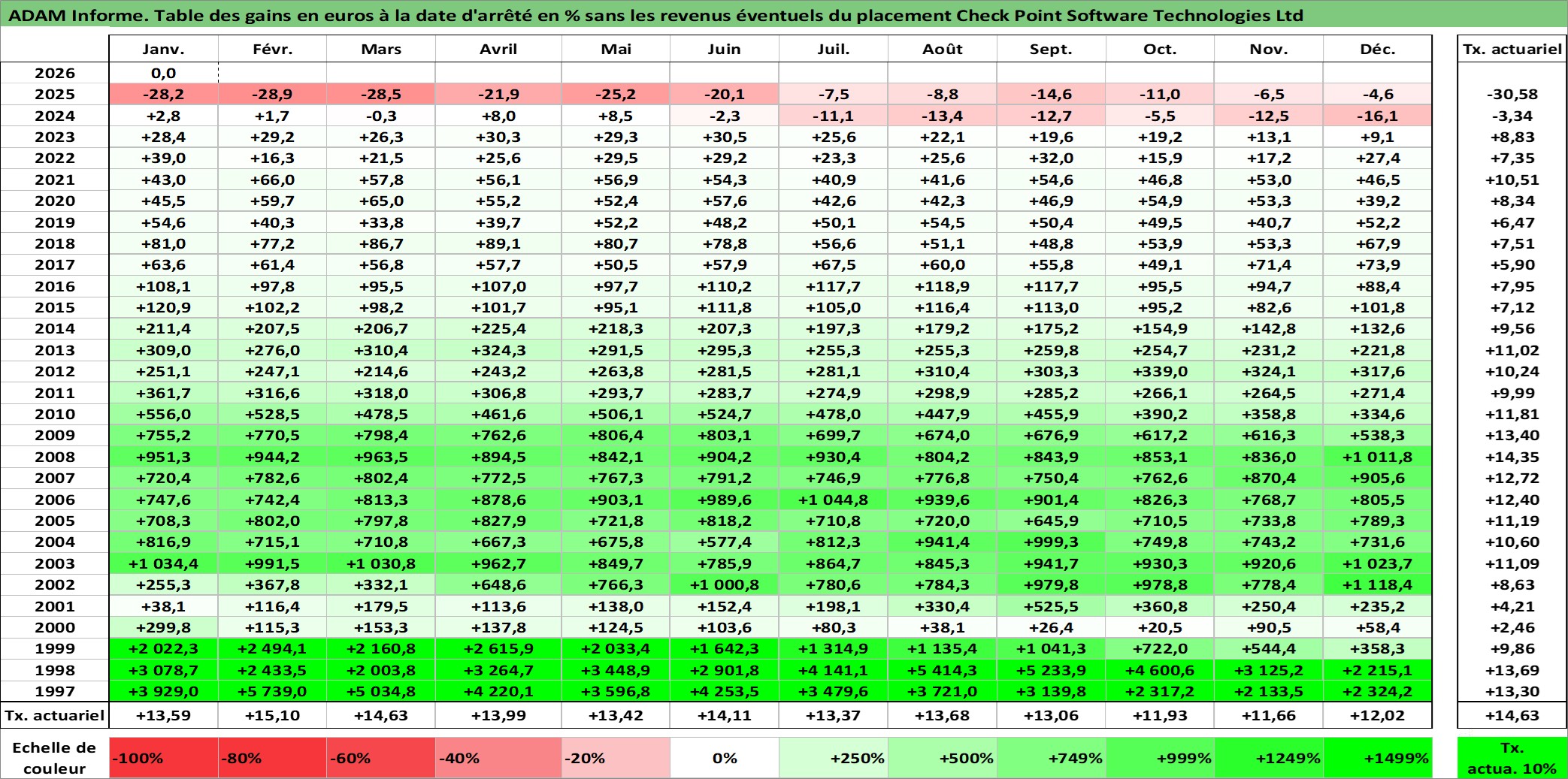Click the '+339,0' October 2012 cell
Viewport: 1568px width, 779px height.
click(x=1160, y=371)
